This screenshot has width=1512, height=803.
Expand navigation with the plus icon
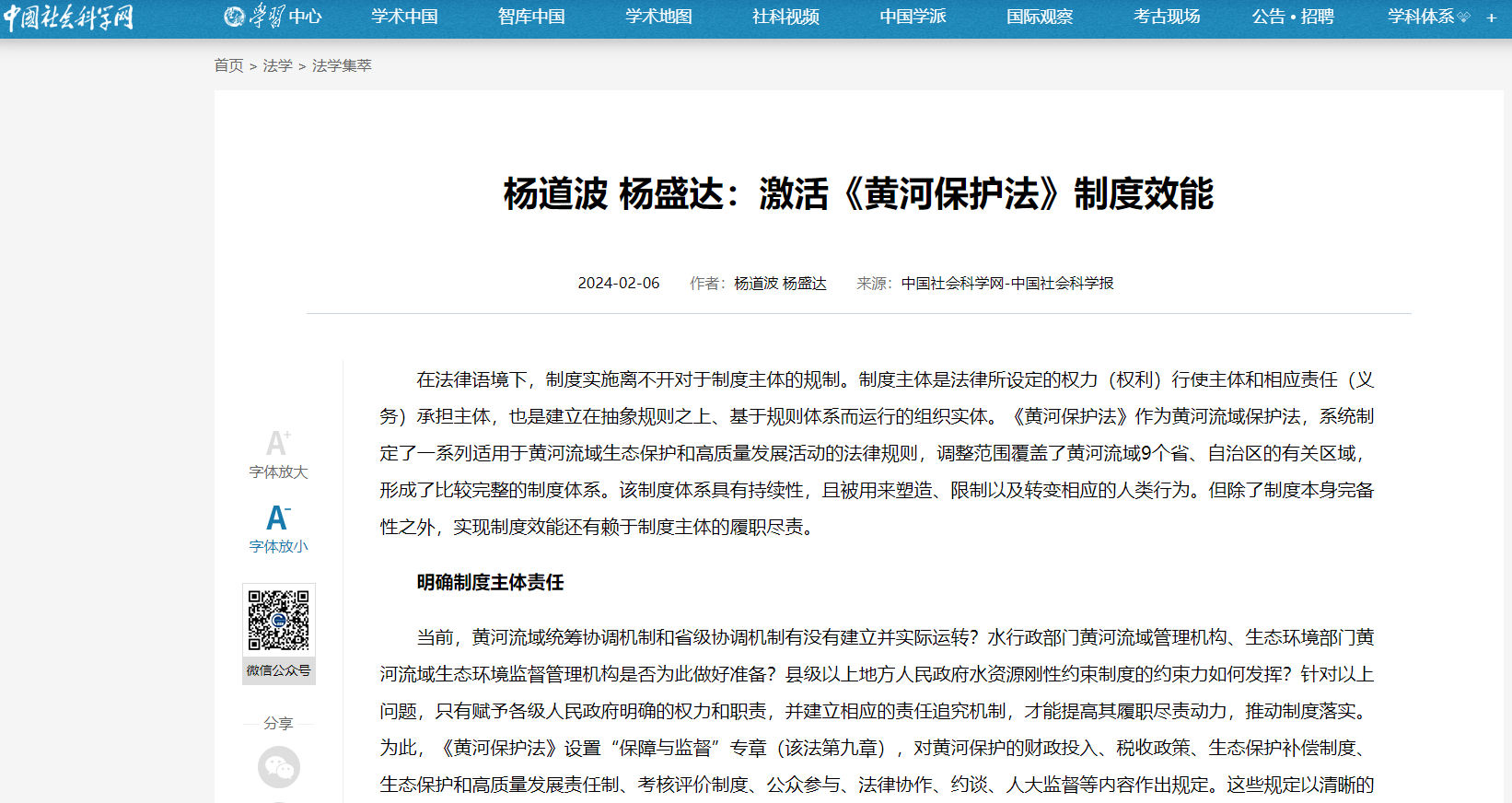[x=1491, y=17]
